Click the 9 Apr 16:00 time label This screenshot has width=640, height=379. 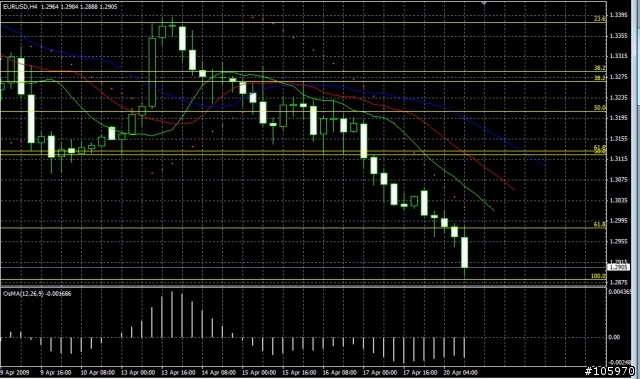tap(56, 372)
